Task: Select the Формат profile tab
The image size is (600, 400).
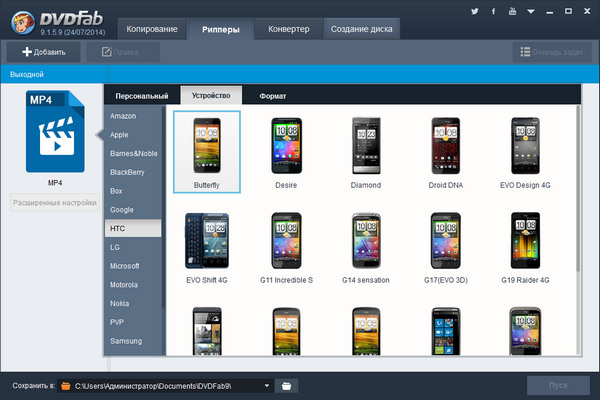Action: [x=272, y=96]
